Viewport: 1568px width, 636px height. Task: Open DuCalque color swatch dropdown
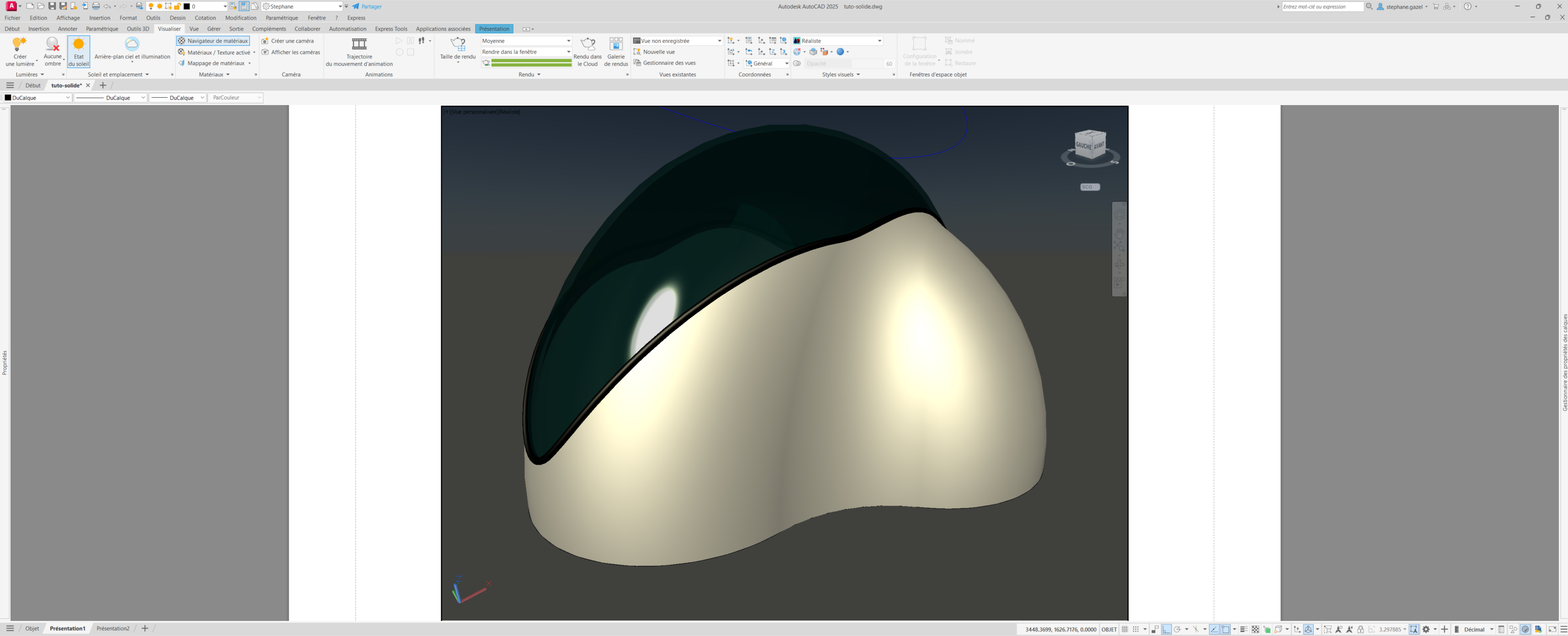click(x=38, y=97)
